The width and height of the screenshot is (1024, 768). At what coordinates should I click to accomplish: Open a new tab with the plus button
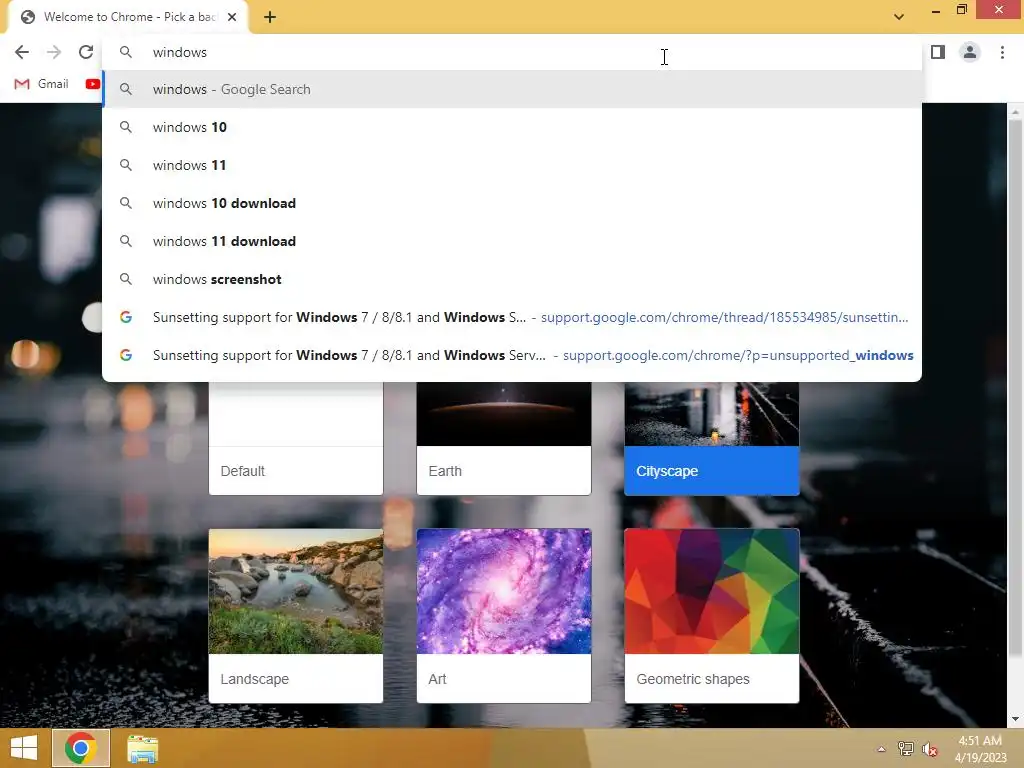[270, 17]
